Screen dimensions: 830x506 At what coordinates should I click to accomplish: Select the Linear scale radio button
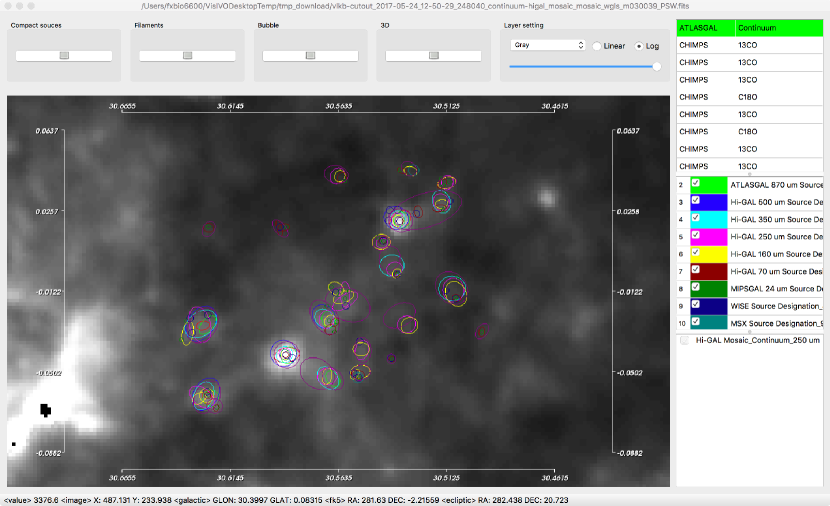[597, 46]
